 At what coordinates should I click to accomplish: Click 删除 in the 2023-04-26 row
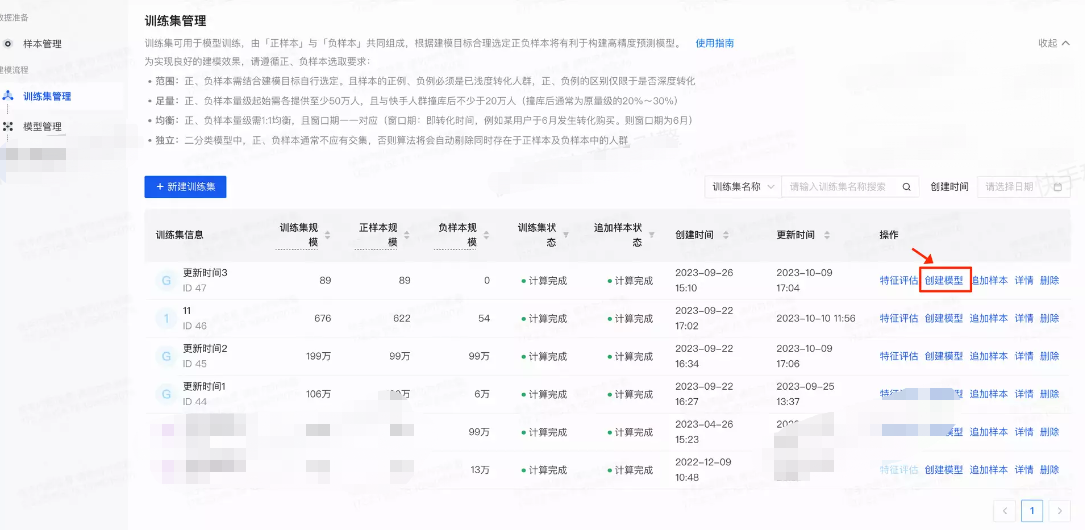click(x=1050, y=432)
